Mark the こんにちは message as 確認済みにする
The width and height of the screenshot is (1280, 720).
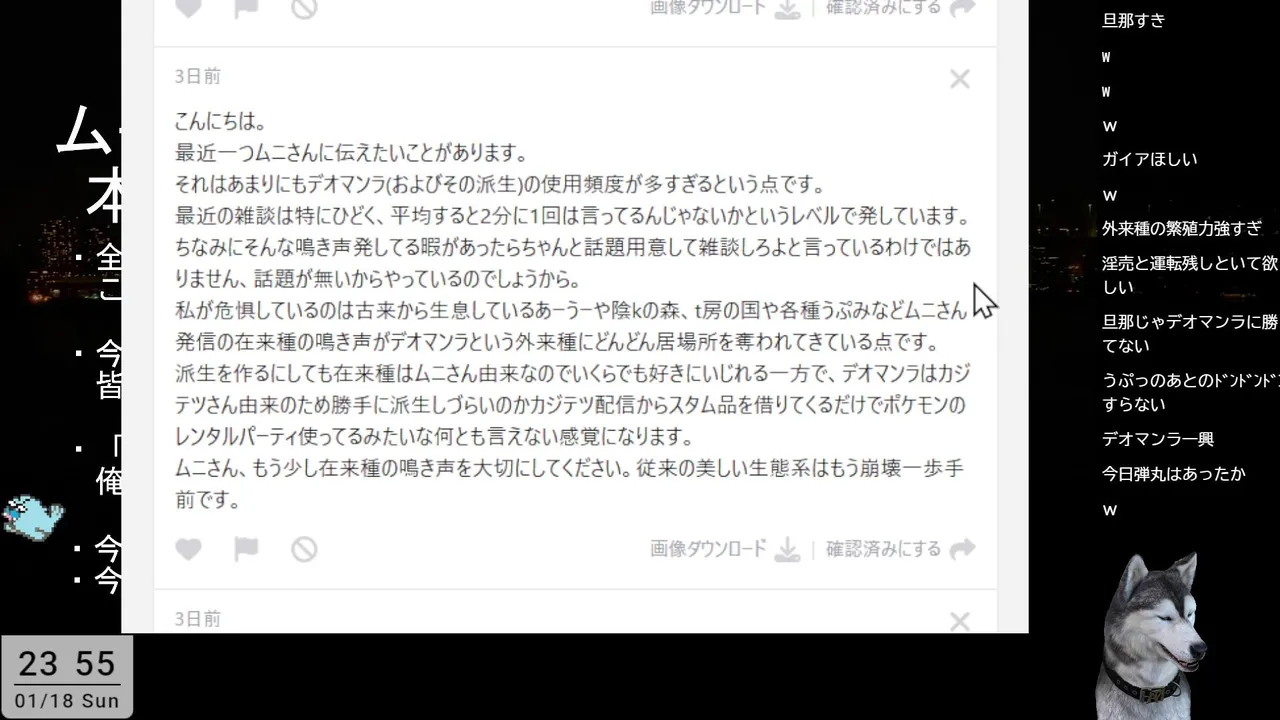point(883,549)
